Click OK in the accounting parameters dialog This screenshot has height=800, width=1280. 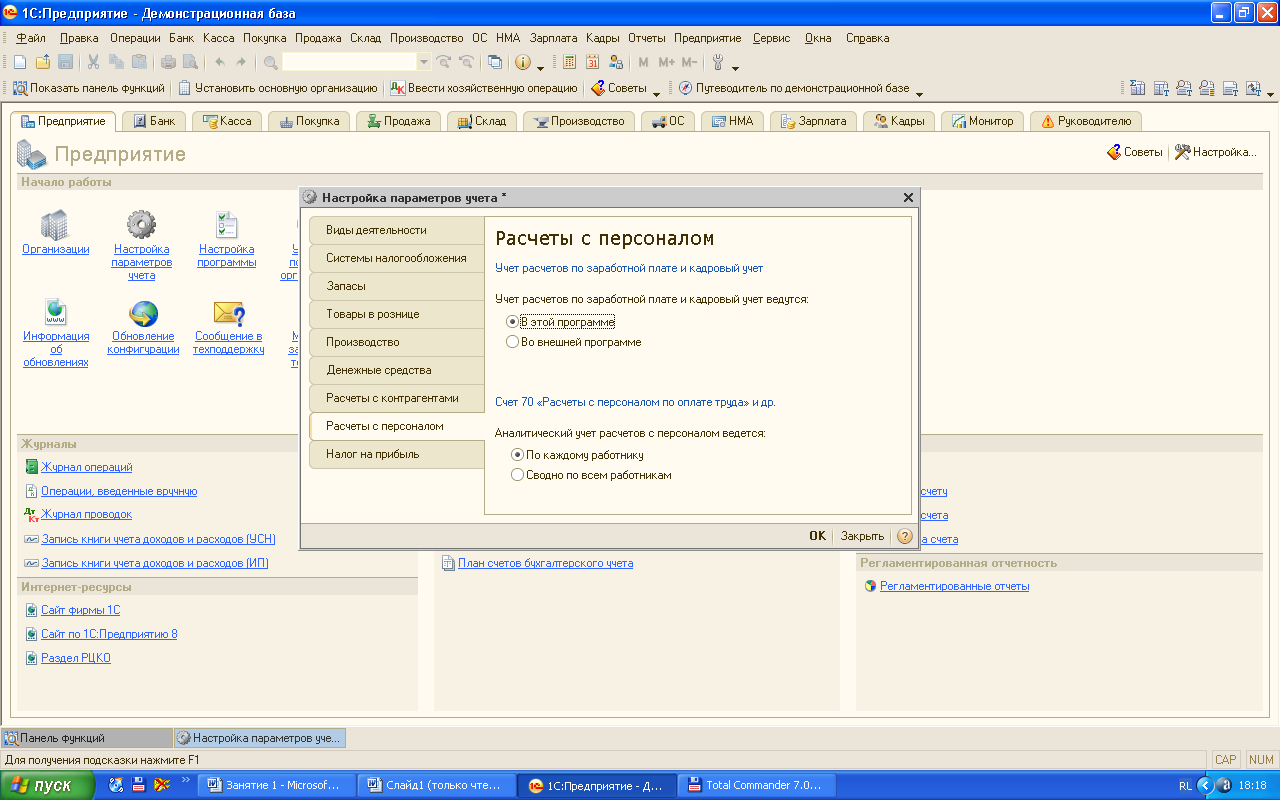click(x=817, y=536)
